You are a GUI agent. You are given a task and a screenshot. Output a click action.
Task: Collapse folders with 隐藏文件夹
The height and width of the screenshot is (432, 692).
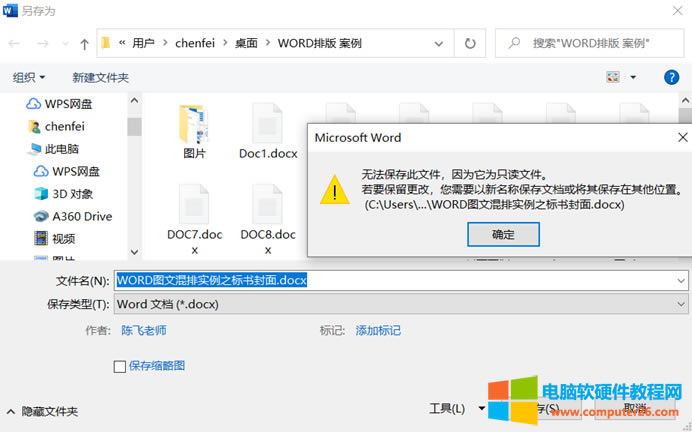(43, 412)
